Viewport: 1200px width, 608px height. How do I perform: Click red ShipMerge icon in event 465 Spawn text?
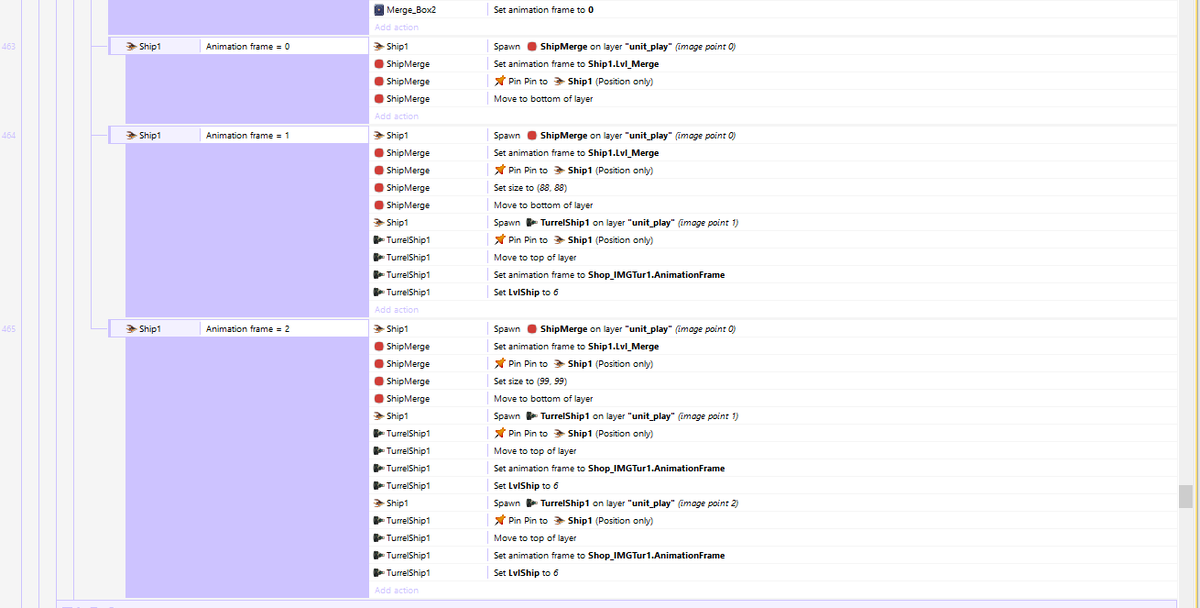click(532, 329)
